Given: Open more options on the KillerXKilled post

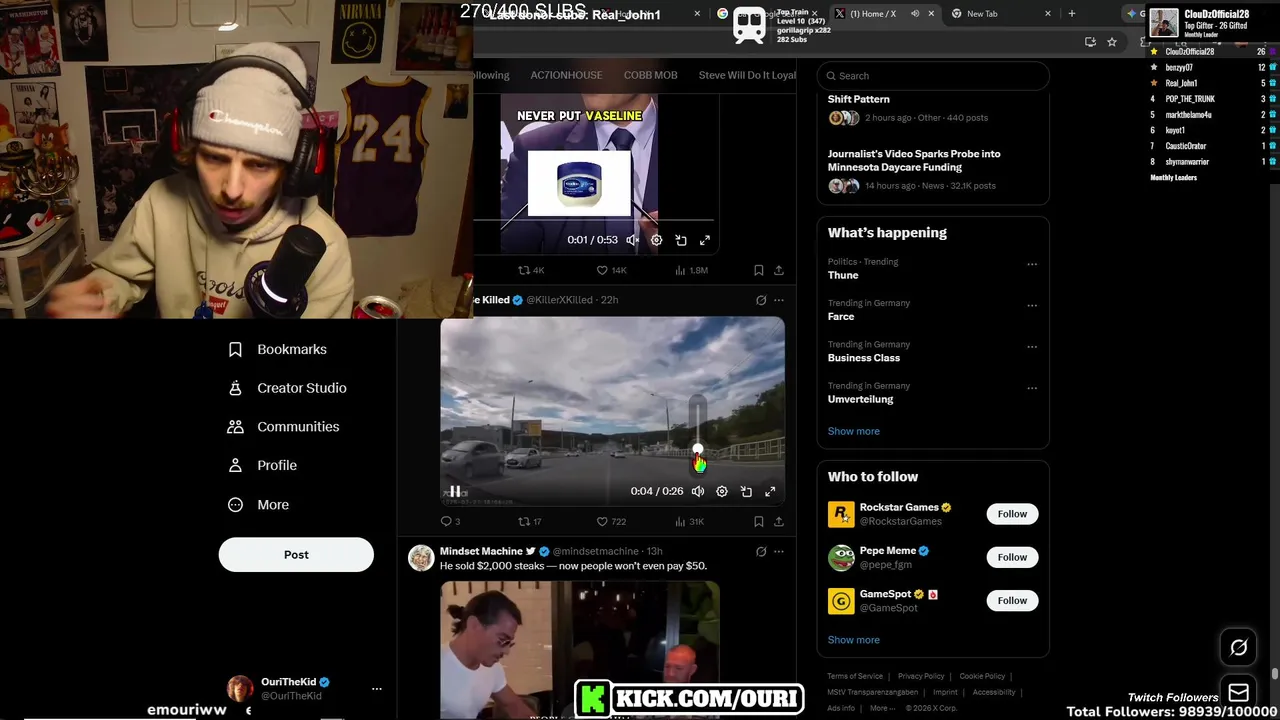Looking at the screenshot, I should click(779, 300).
